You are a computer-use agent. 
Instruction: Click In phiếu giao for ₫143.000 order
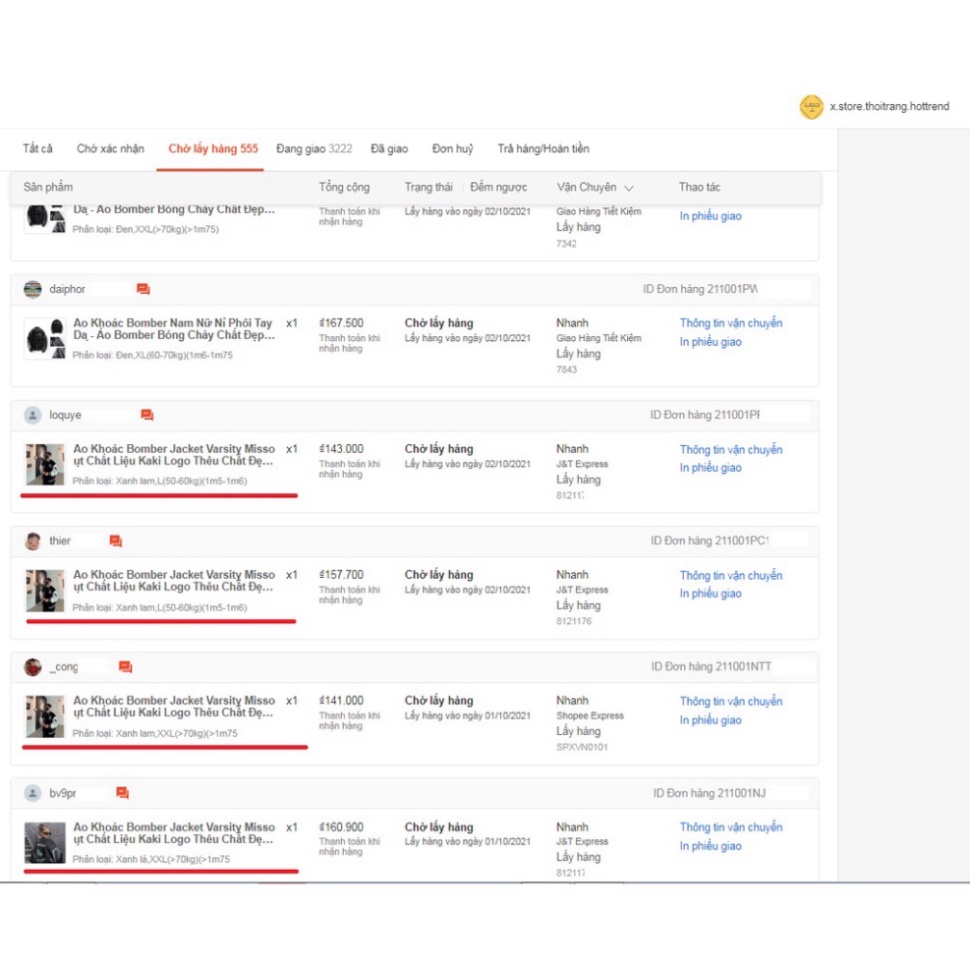tap(711, 468)
